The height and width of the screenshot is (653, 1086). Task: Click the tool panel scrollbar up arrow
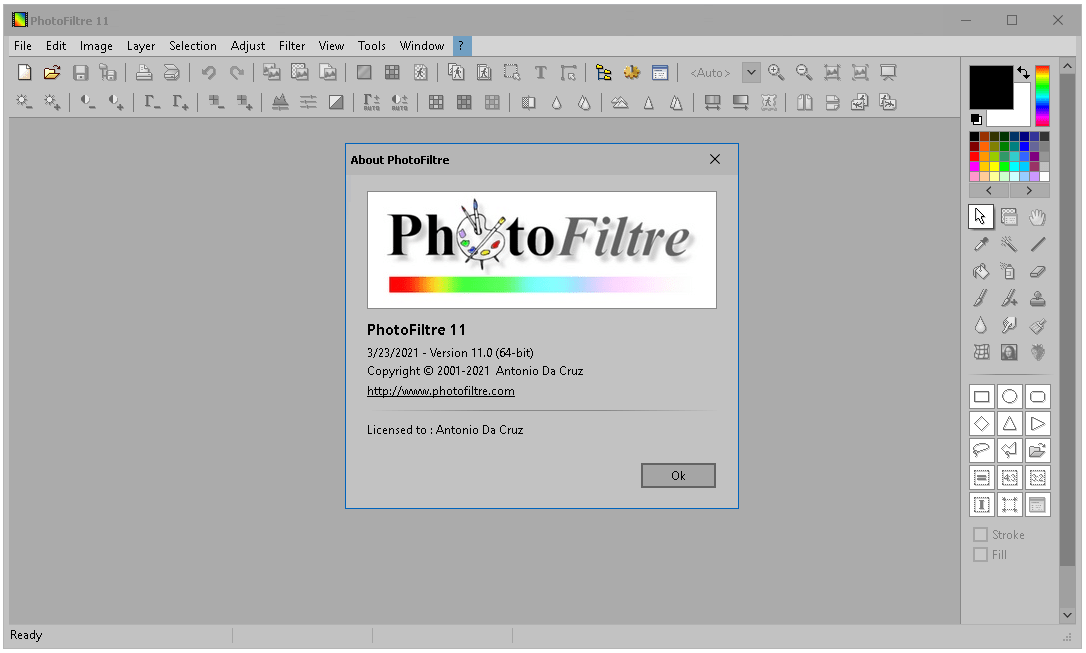(x=1067, y=66)
